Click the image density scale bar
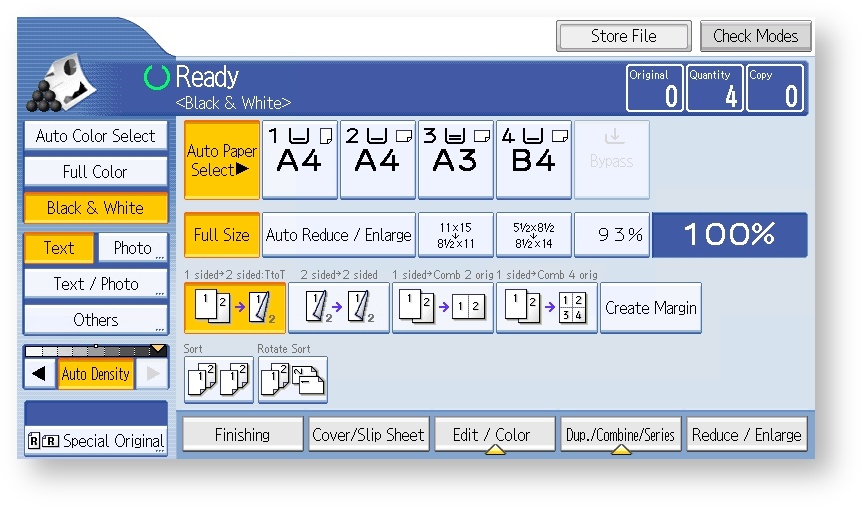Screen dimensions: 863x507 tap(95, 351)
